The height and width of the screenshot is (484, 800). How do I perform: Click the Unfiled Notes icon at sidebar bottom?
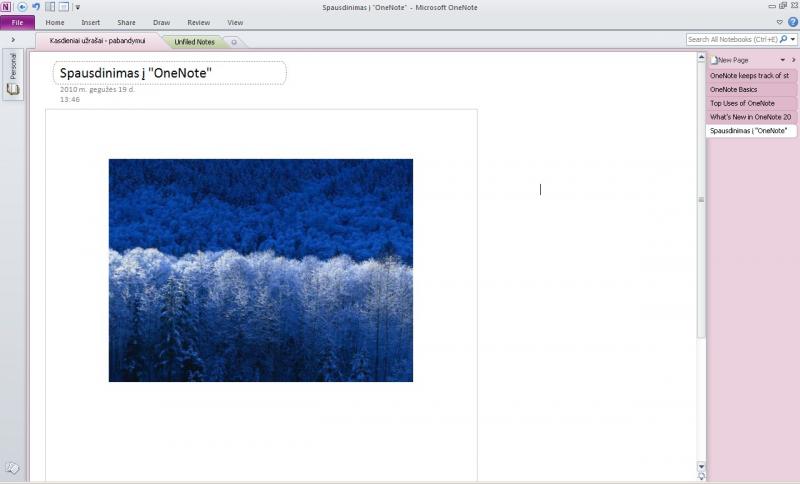(x=12, y=468)
